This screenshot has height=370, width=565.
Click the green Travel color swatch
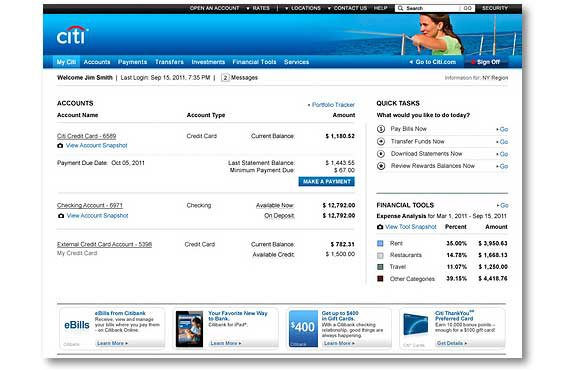pos(380,267)
